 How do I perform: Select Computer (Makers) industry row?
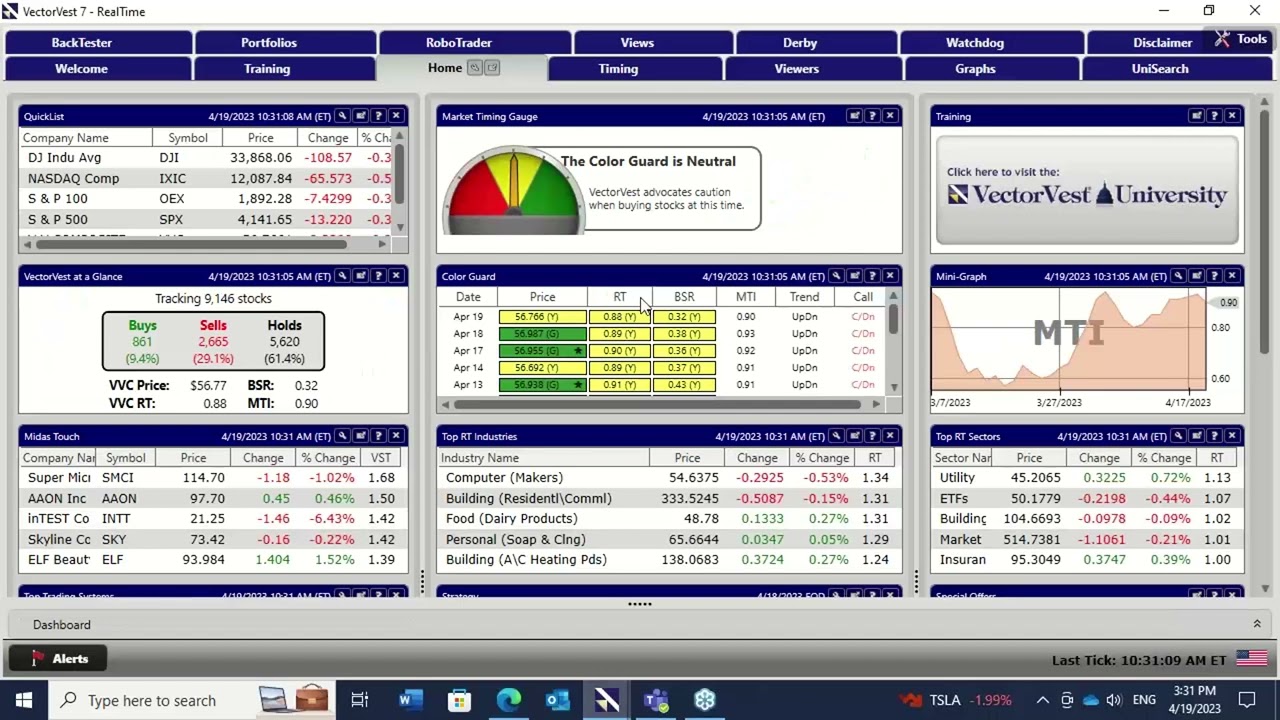coord(668,478)
